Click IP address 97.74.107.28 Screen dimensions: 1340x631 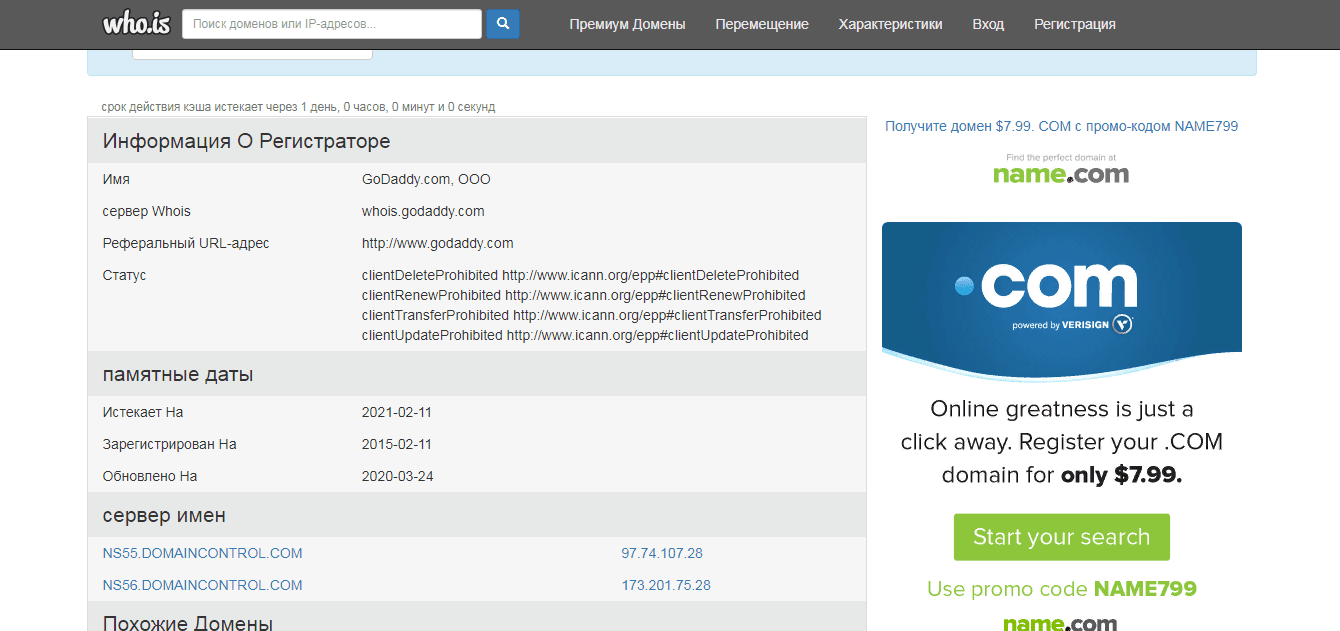tap(661, 553)
